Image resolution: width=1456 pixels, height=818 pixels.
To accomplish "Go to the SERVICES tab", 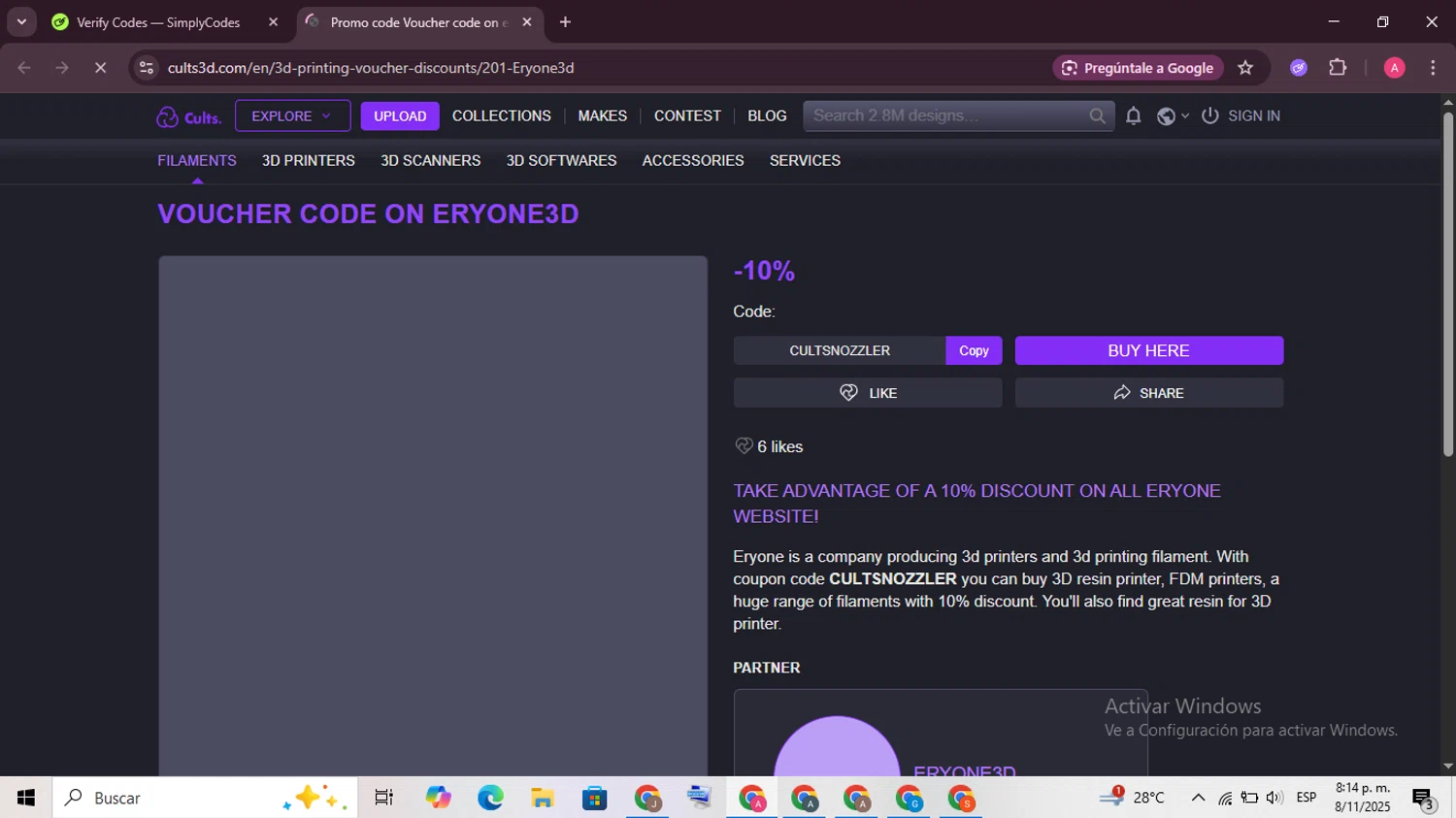I will [x=805, y=160].
